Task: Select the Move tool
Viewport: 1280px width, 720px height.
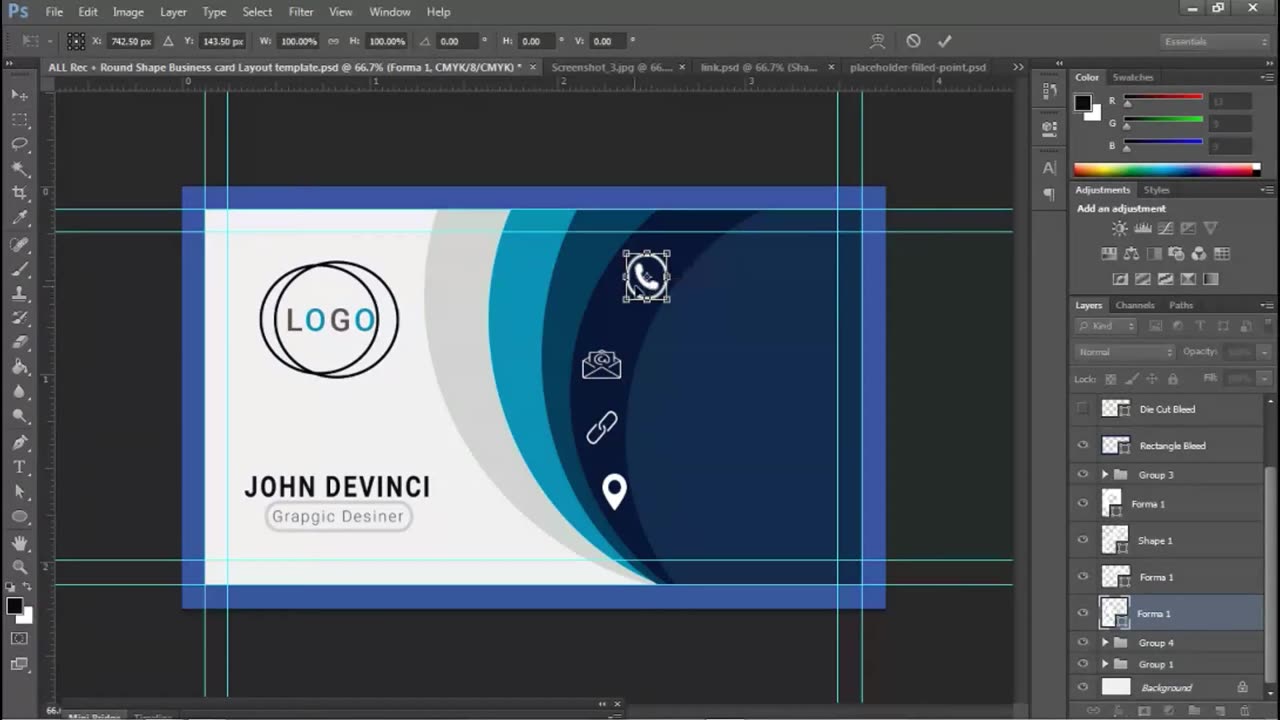Action: [x=20, y=94]
